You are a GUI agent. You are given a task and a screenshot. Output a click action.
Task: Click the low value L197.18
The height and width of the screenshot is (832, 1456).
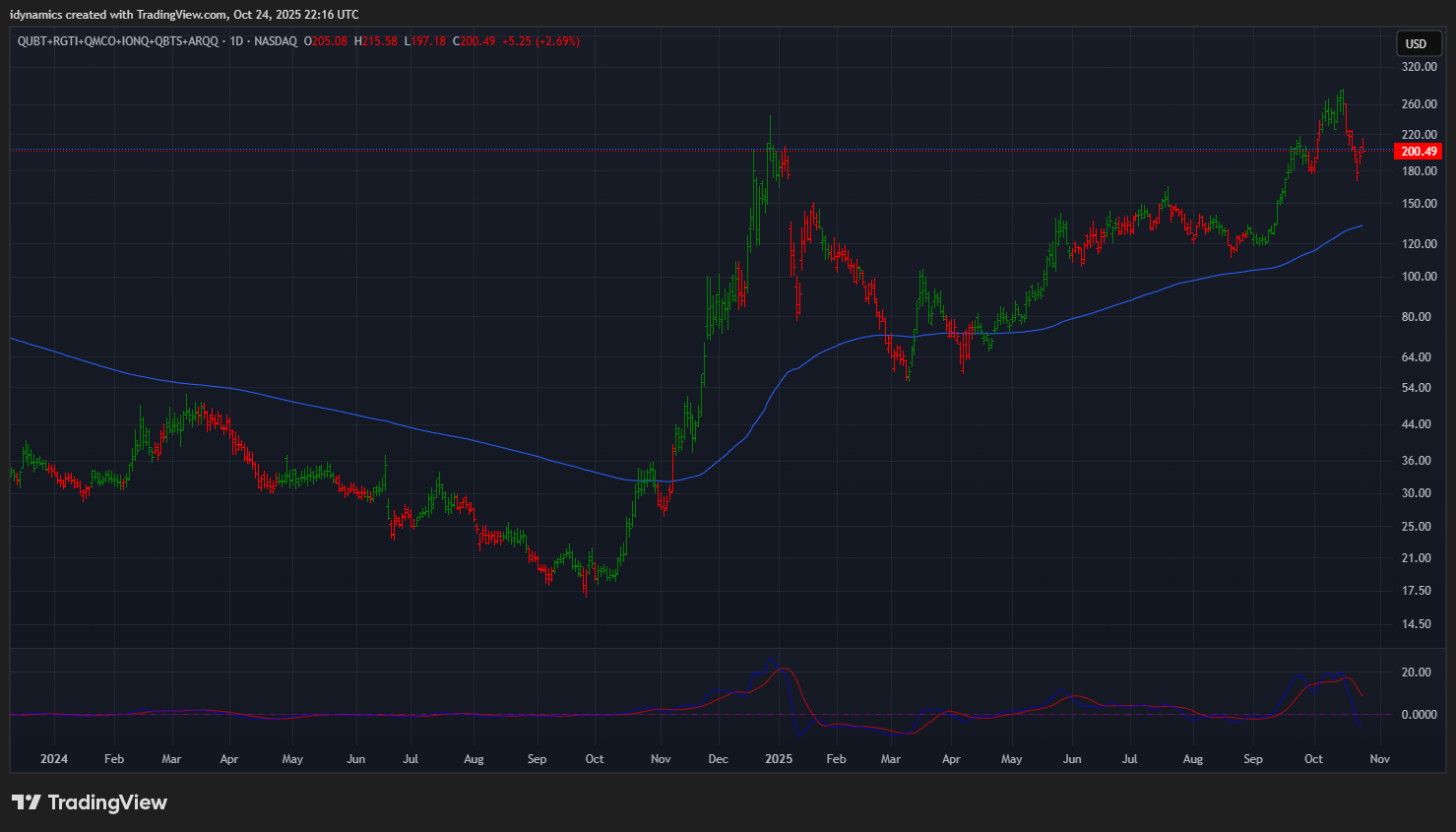pyautogui.click(x=425, y=41)
